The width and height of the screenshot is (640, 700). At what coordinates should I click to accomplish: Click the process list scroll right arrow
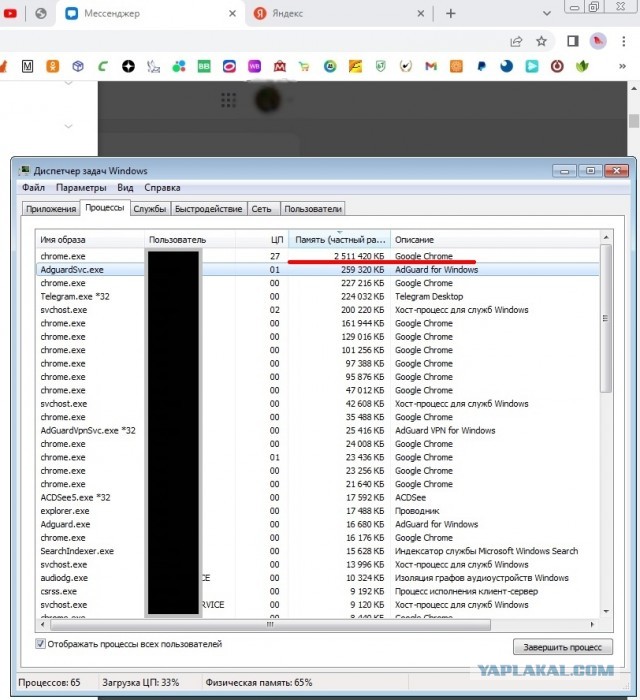(x=592, y=625)
